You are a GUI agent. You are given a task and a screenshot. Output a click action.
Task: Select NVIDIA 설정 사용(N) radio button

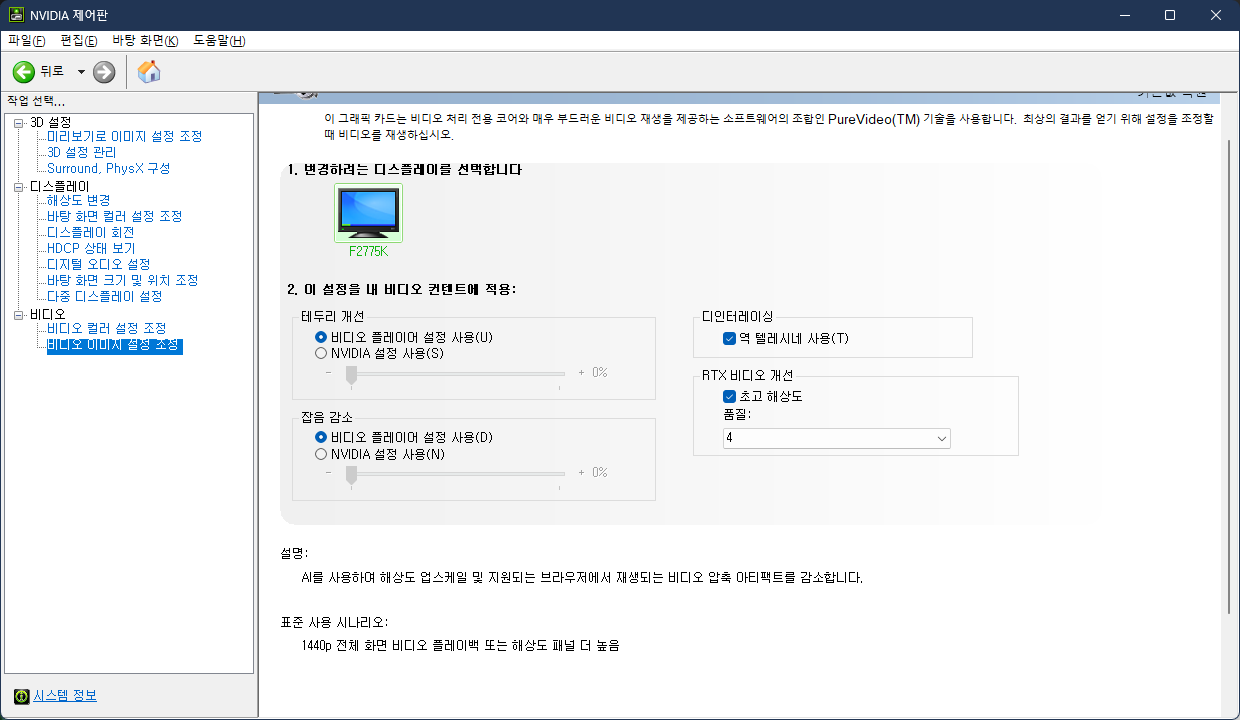coord(380,453)
